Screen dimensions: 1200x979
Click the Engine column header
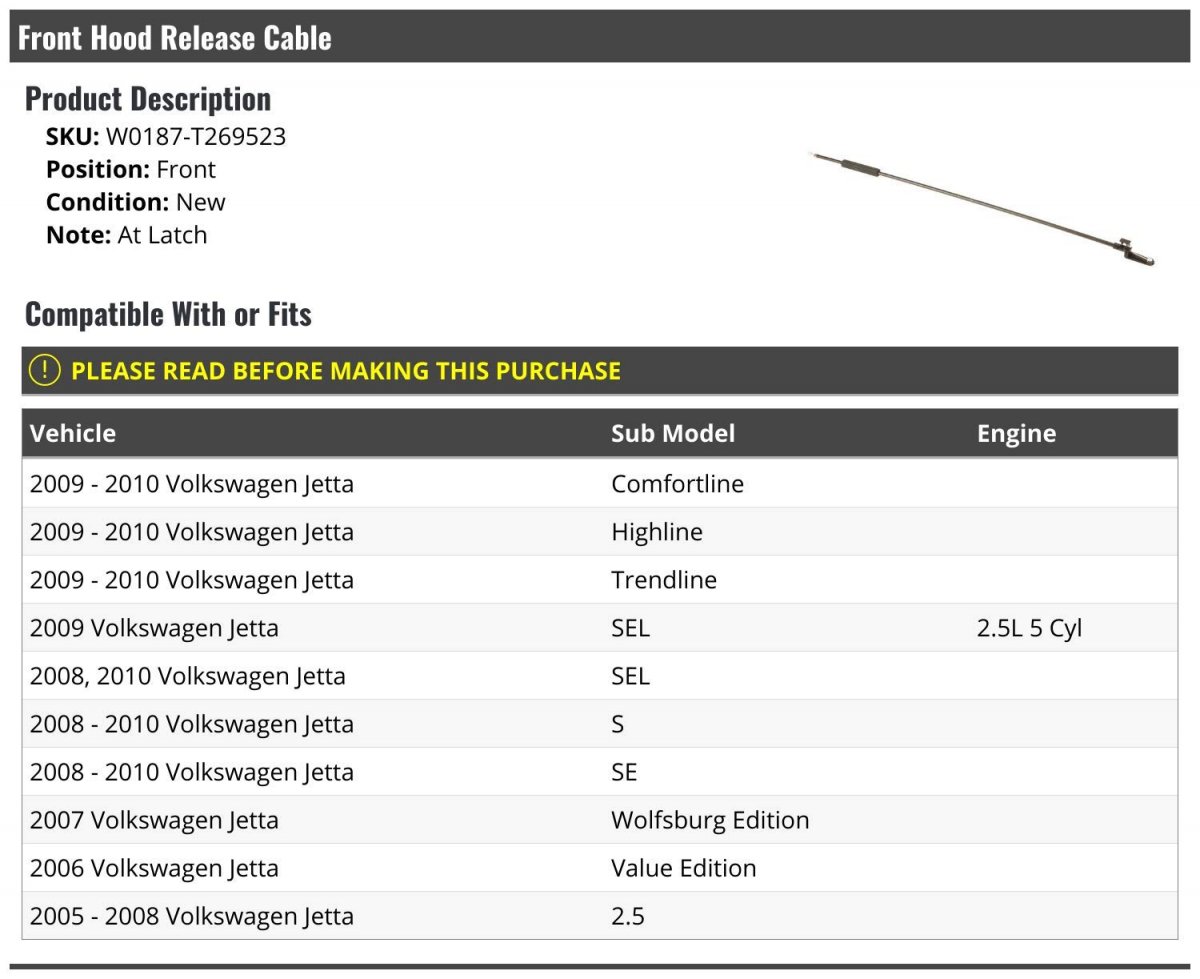coord(1016,433)
